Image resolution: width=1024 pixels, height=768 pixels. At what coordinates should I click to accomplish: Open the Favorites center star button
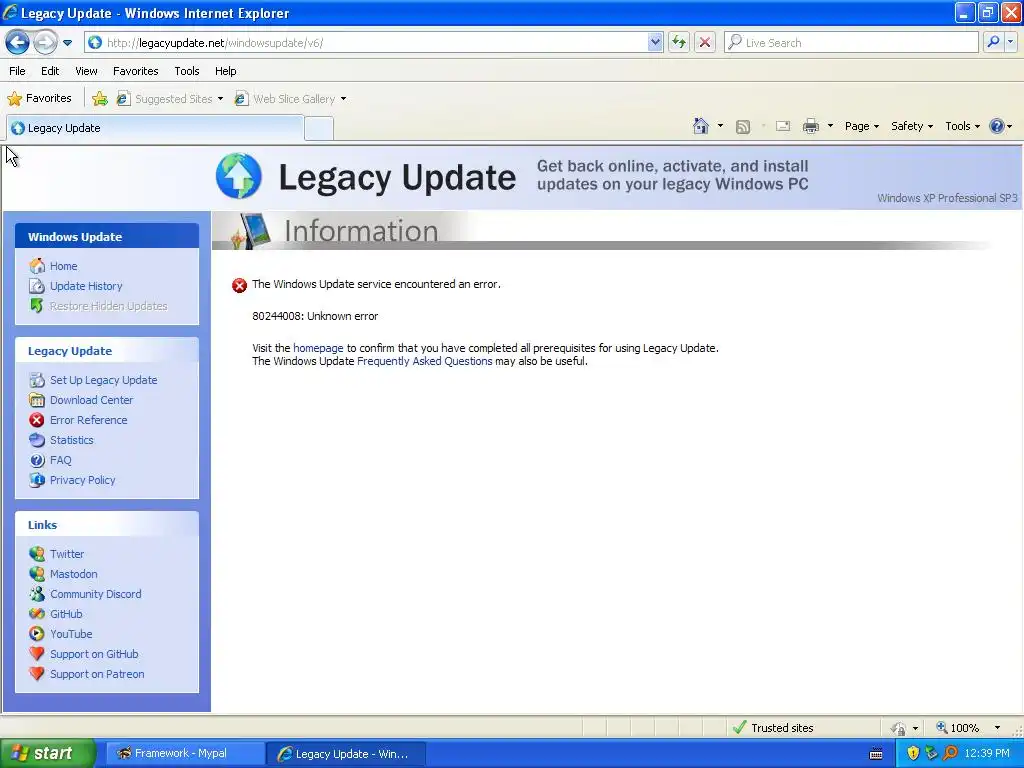pyautogui.click(x=39, y=99)
